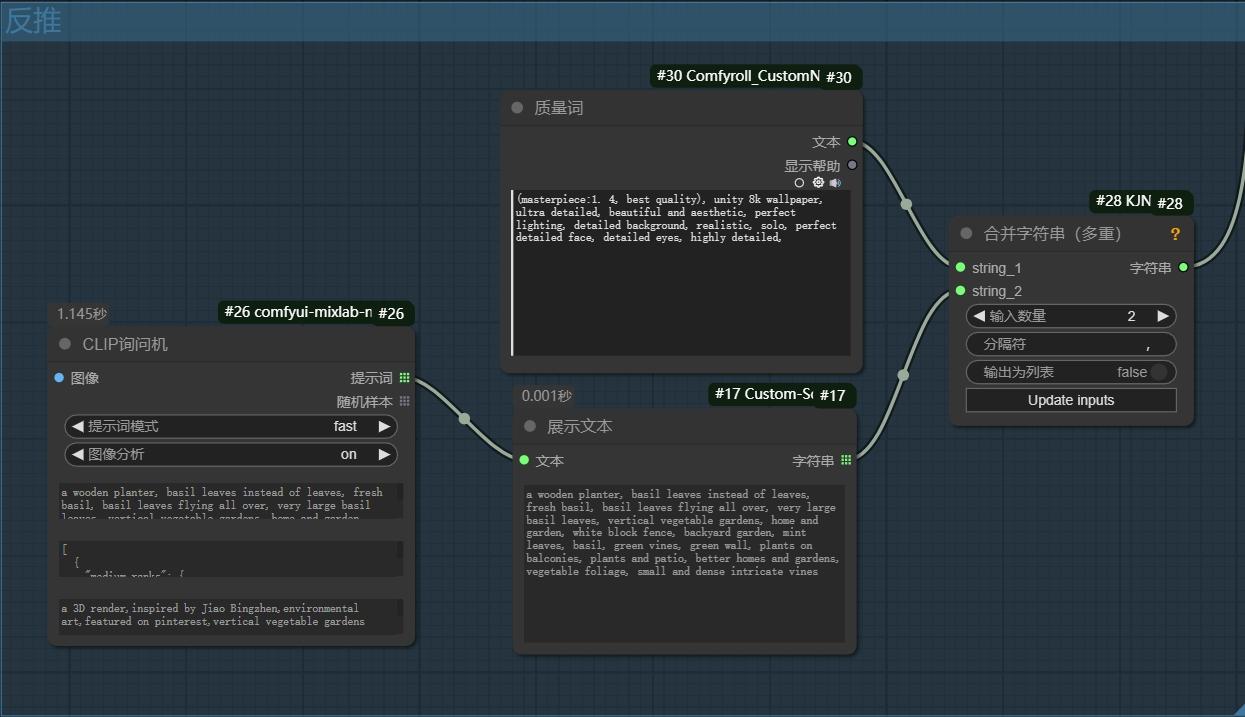1245x717 pixels.
Task: Click the question mark help icon on 合并字符串 node
Action: [1175, 234]
